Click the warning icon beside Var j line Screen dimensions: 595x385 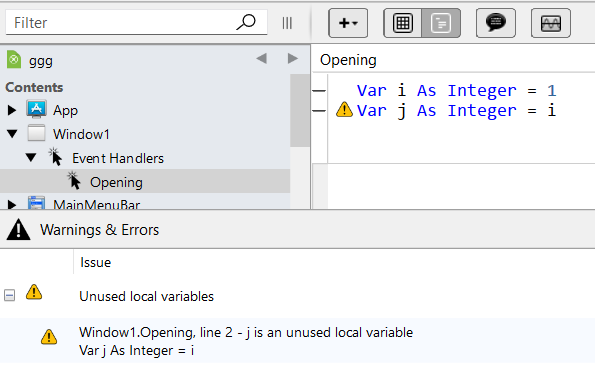tap(344, 110)
